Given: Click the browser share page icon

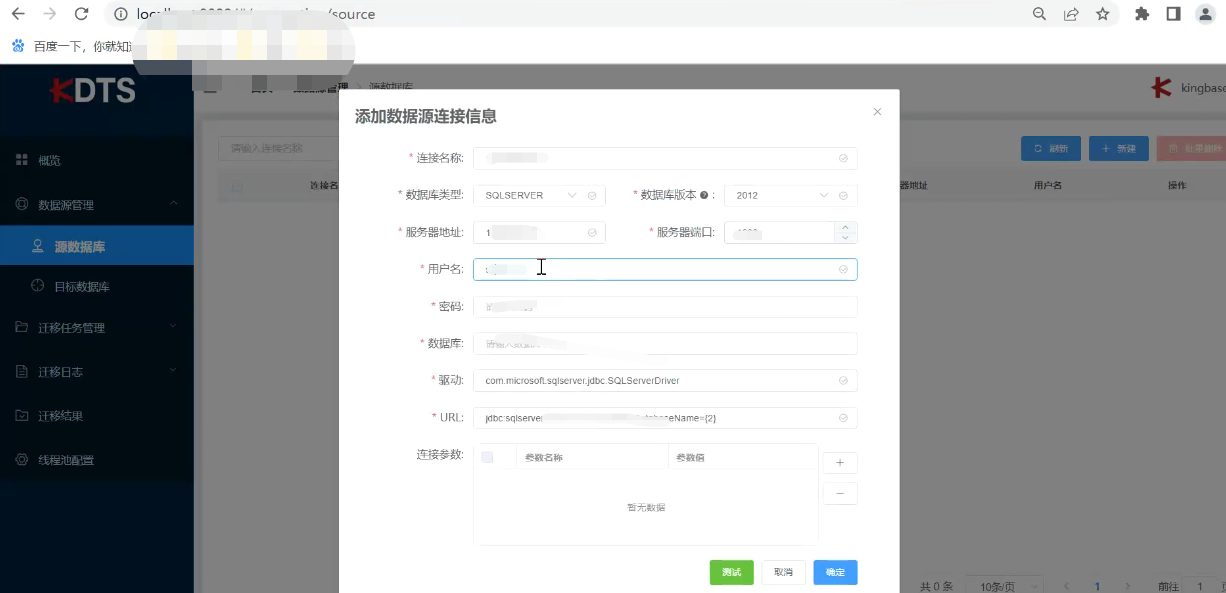Looking at the screenshot, I should pos(1071,14).
